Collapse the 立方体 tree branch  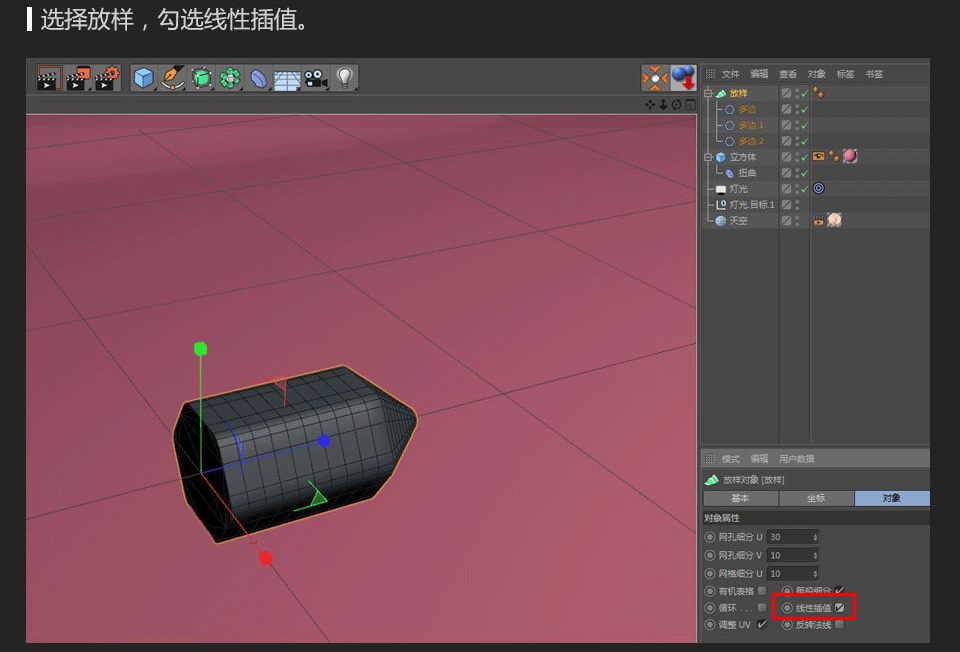coord(707,156)
